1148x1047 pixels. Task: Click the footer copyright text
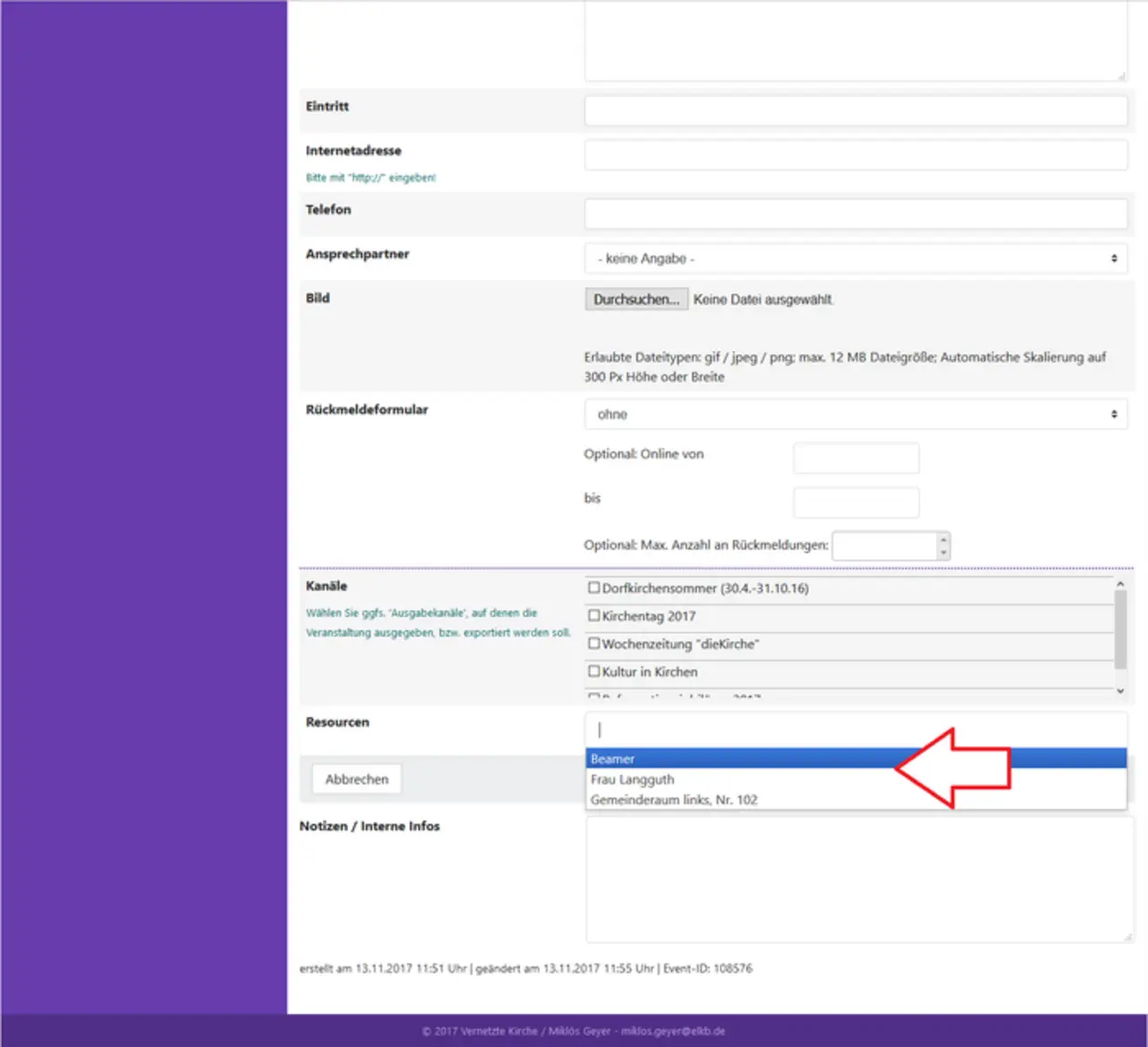tap(574, 1031)
